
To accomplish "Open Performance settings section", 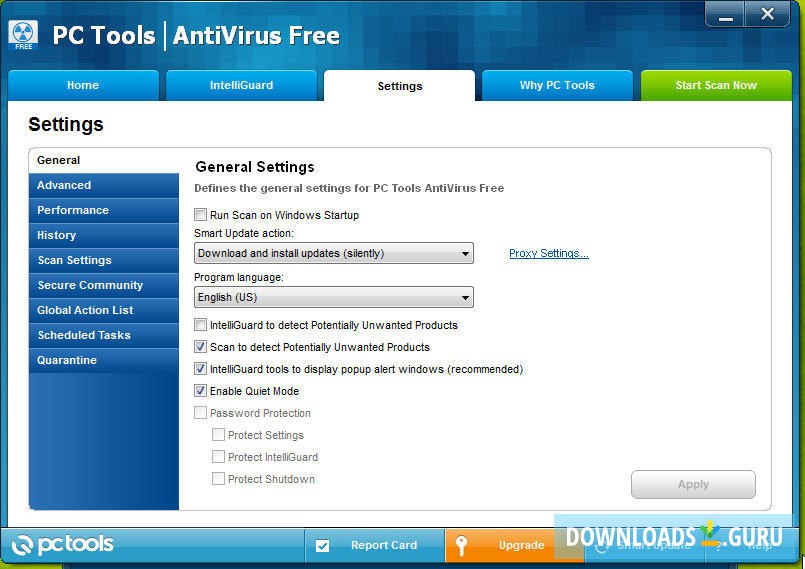I will pos(104,211).
